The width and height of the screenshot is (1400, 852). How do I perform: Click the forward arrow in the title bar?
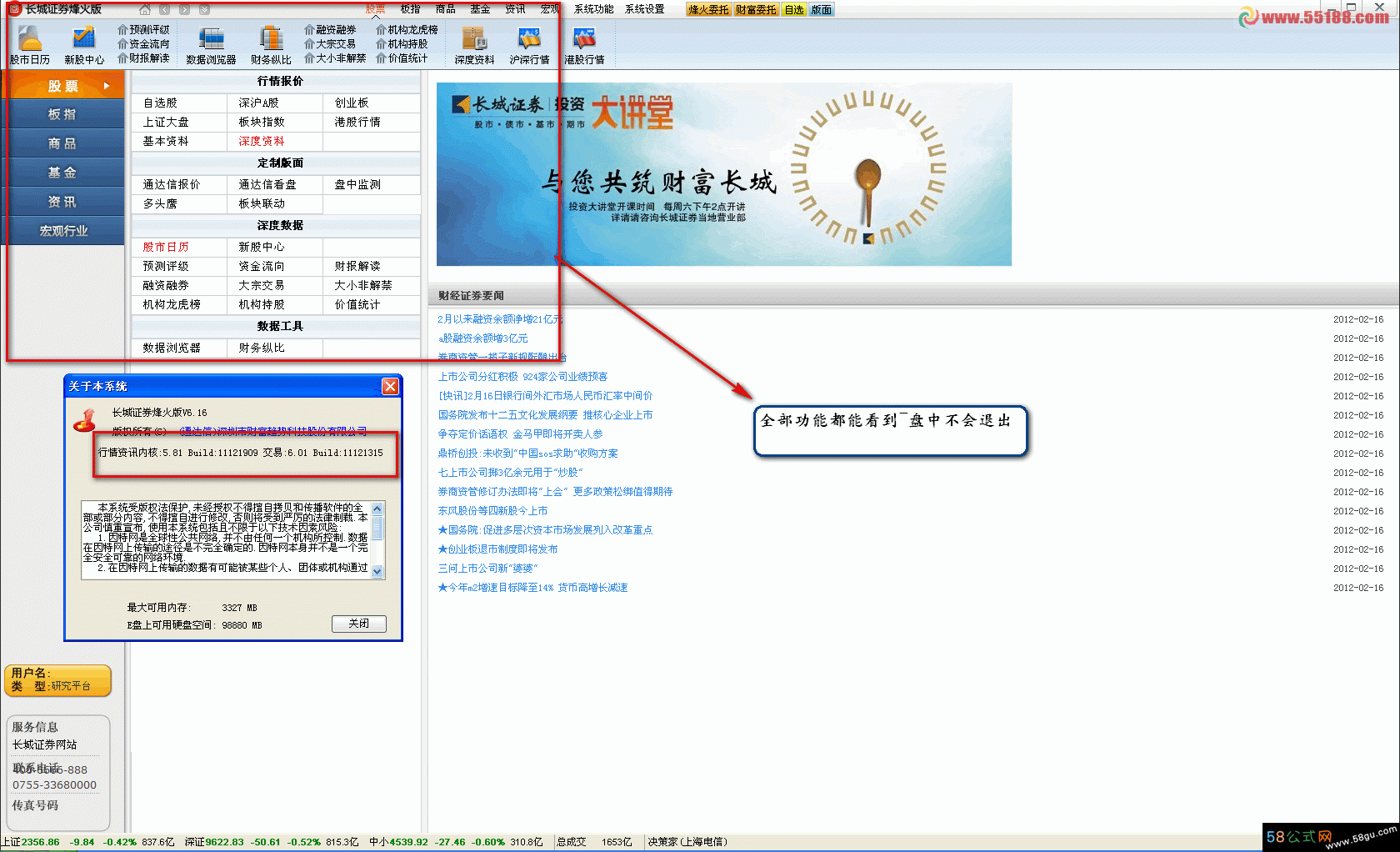coord(184,9)
